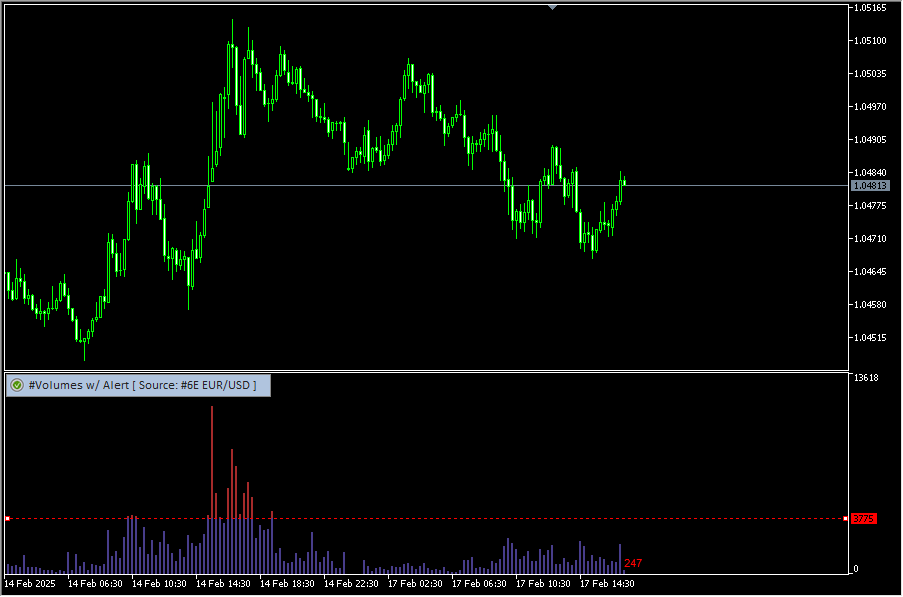903x597 pixels.
Task: Click the 14 Feb 10:30 time label
Action: tap(159, 583)
